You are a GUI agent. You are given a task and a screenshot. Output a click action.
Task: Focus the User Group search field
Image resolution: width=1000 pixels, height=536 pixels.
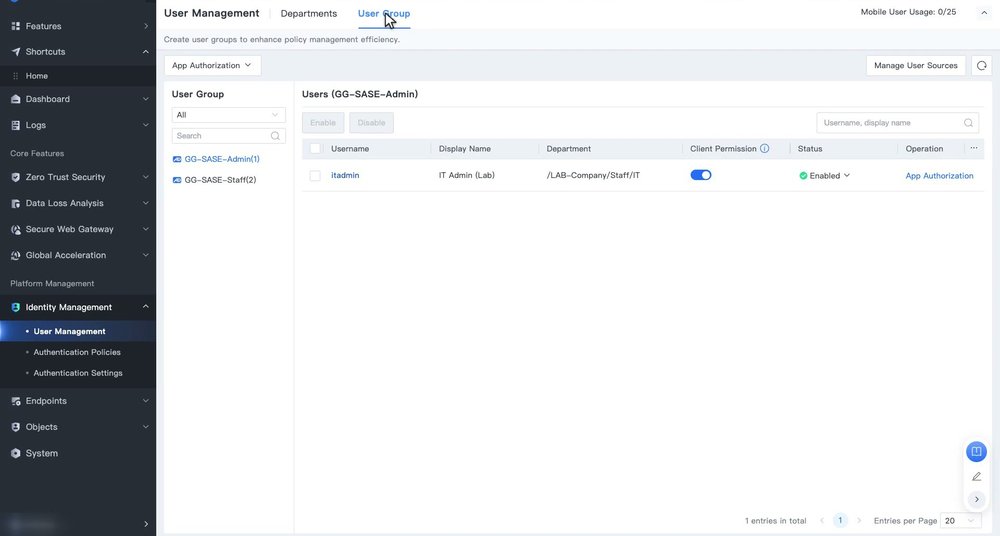[x=229, y=136]
